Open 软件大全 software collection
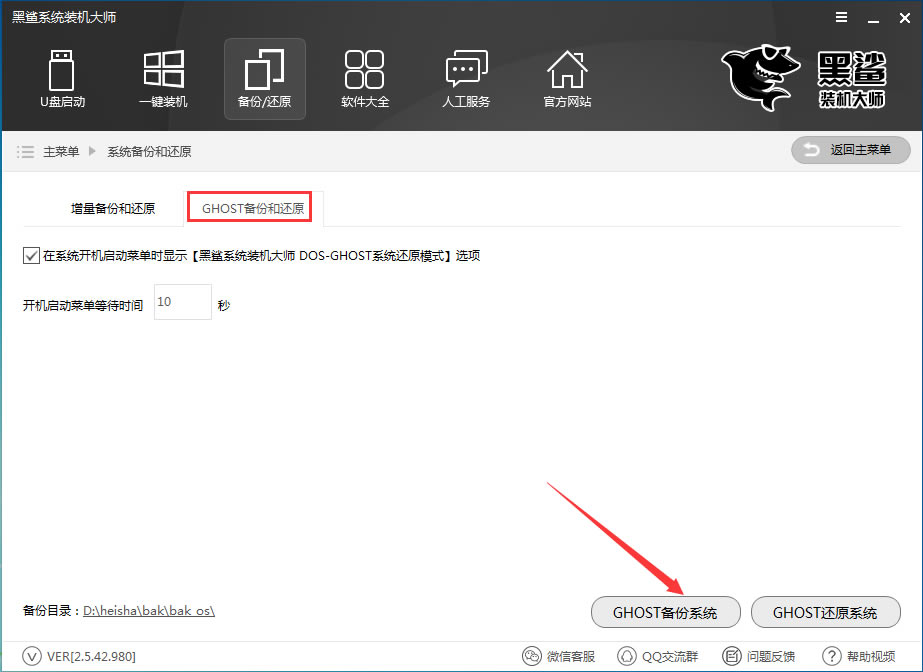This screenshot has height=672, width=923. (x=365, y=79)
